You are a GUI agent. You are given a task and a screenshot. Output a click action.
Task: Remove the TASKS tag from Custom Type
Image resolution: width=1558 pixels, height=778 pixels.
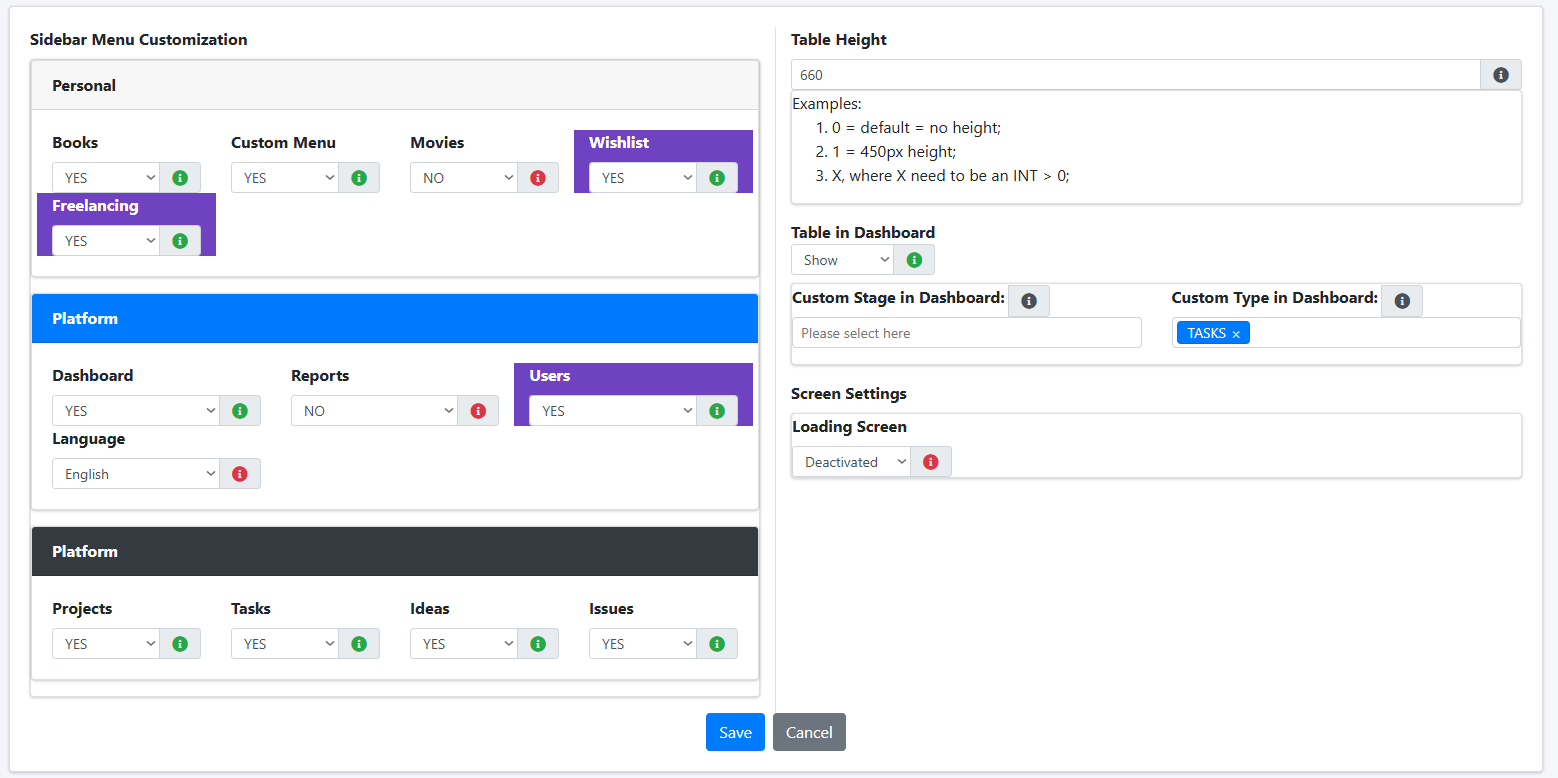click(1236, 334)
